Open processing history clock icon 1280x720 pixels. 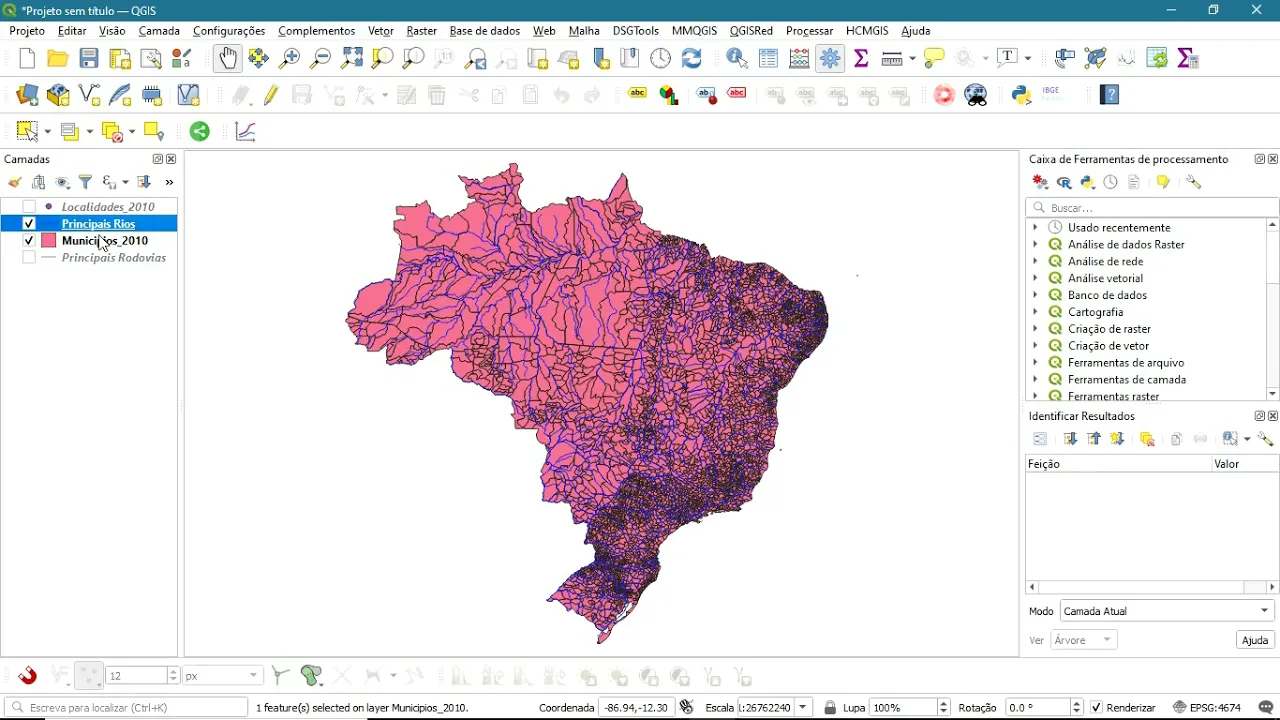click(x=1111, y=183)
